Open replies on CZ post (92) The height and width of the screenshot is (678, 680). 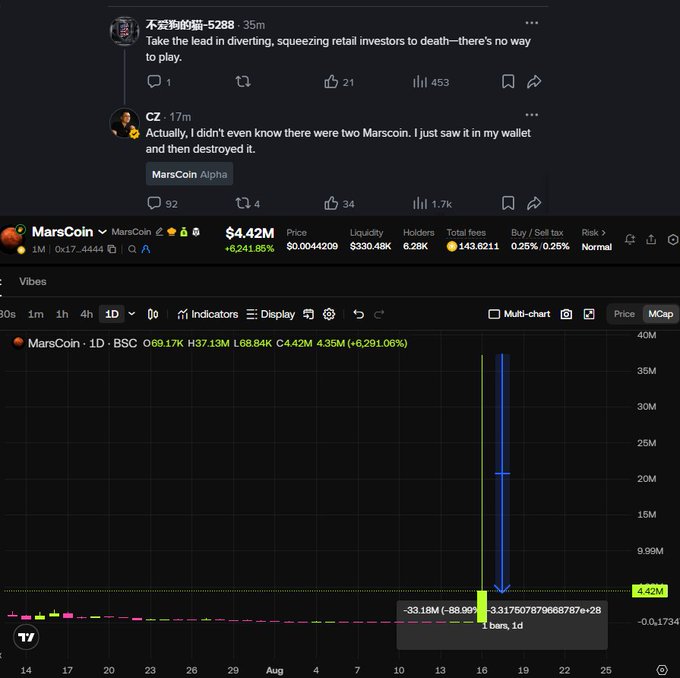point(154,203)
